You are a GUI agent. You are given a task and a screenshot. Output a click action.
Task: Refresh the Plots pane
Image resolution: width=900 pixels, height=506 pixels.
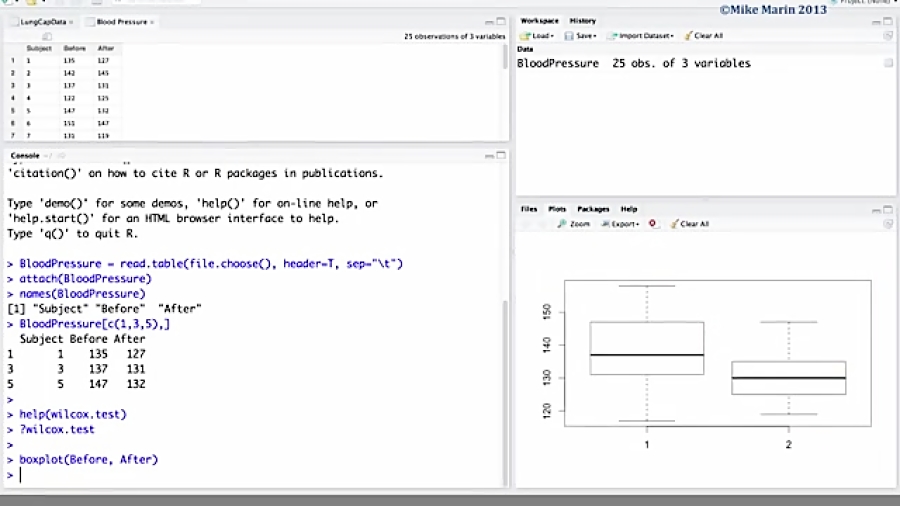(x=888, y=224)
